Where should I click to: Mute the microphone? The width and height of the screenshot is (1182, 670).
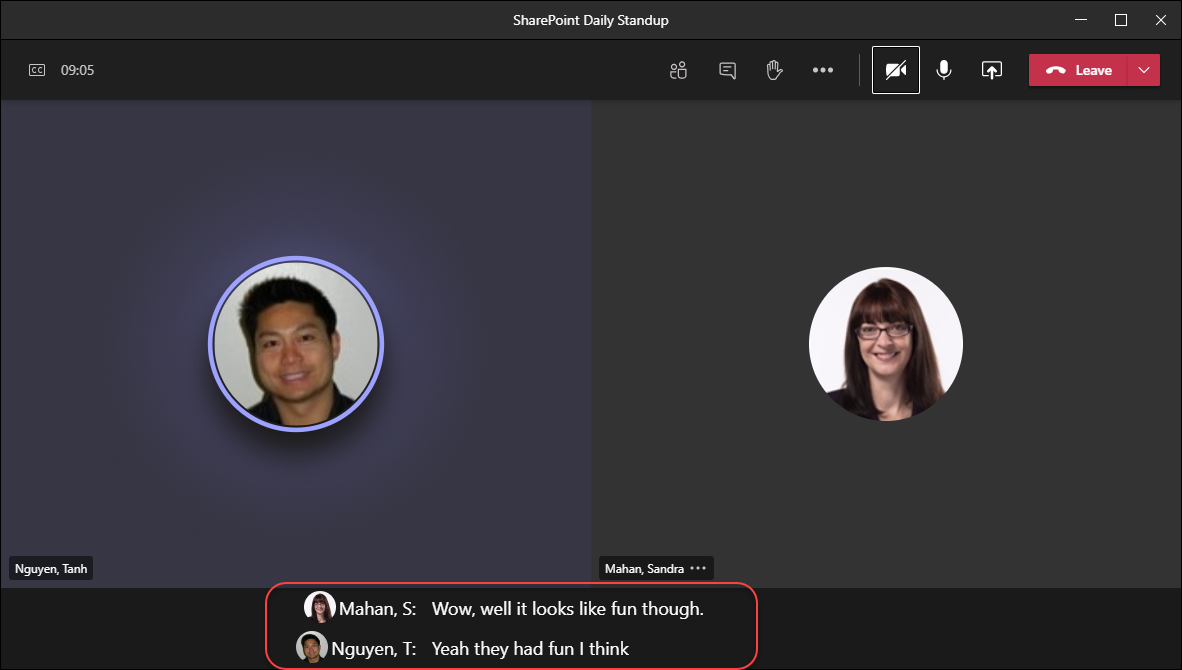tap(943, 69)
